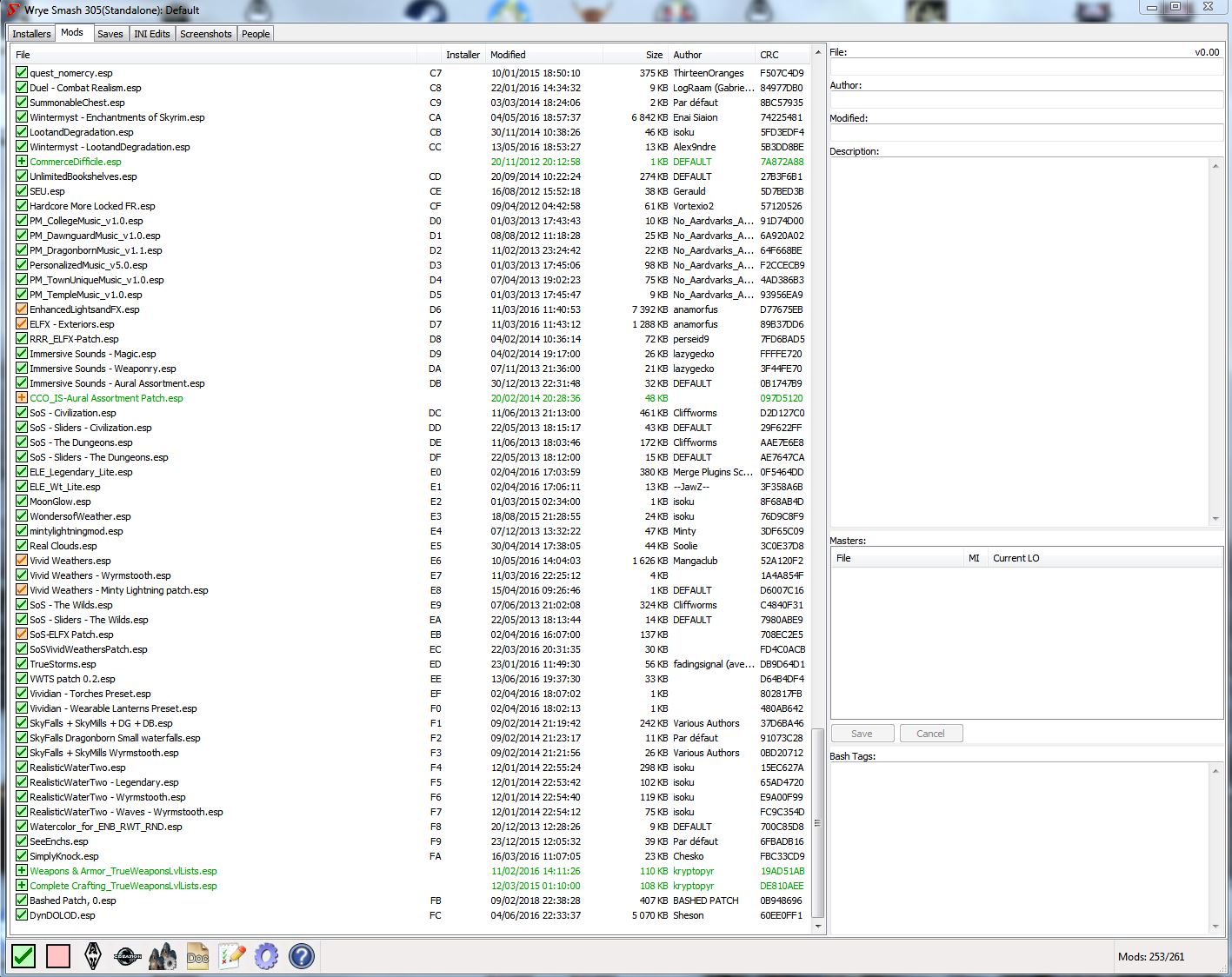The width and height of the screenshot is (1232, 977).
Task: Toggle the orange EnhancedLightsandFX.esp checkbox
Action: tap(22, 309)
